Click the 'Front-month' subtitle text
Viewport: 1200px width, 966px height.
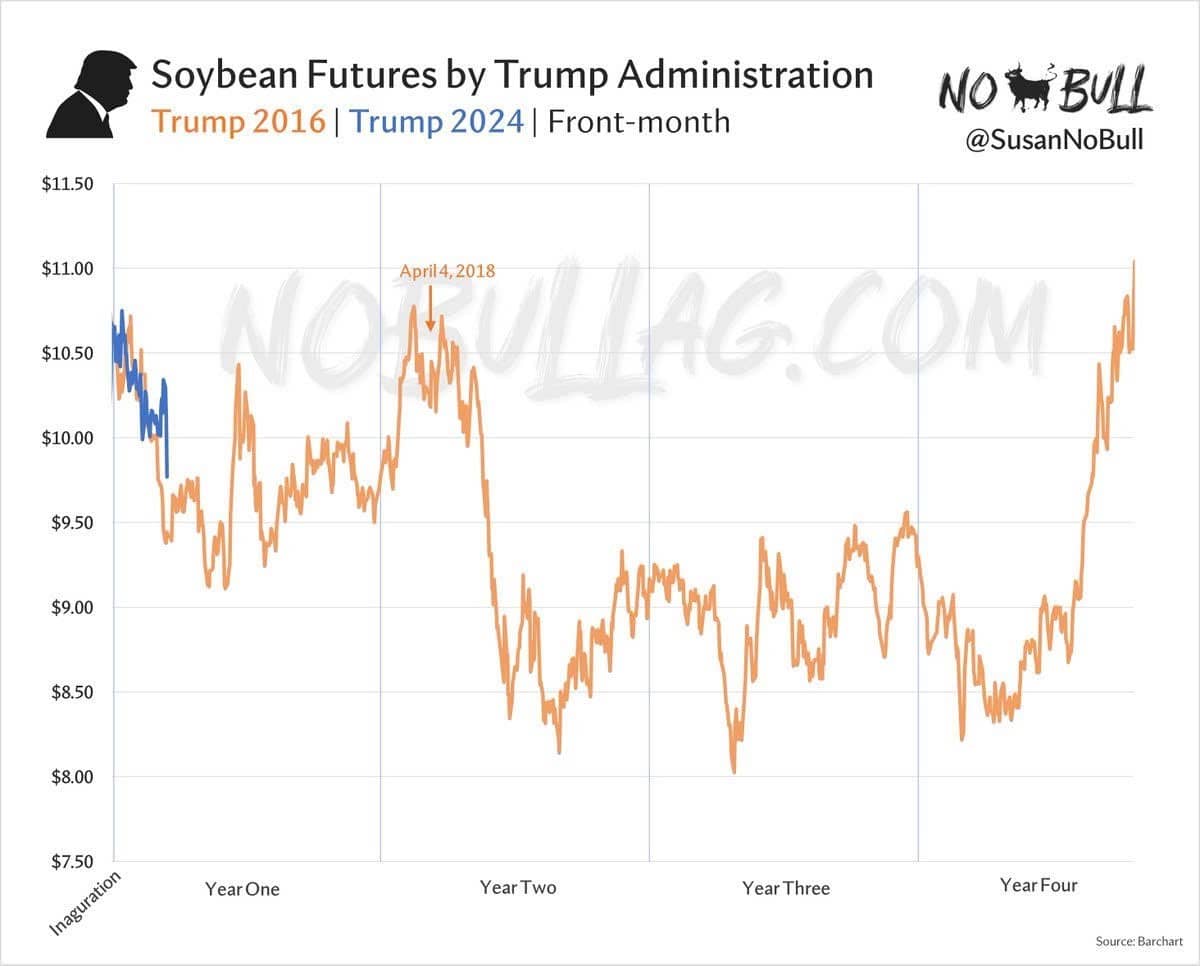pos(639,122)
